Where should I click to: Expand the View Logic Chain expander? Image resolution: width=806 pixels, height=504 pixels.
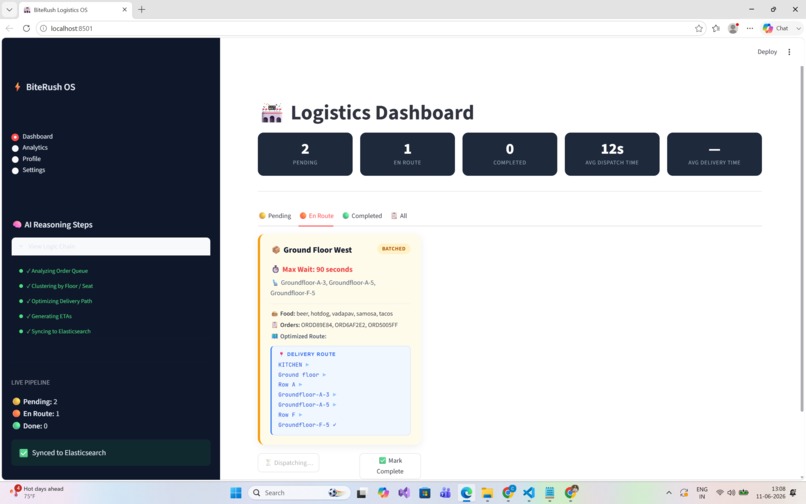pos(111,246)
